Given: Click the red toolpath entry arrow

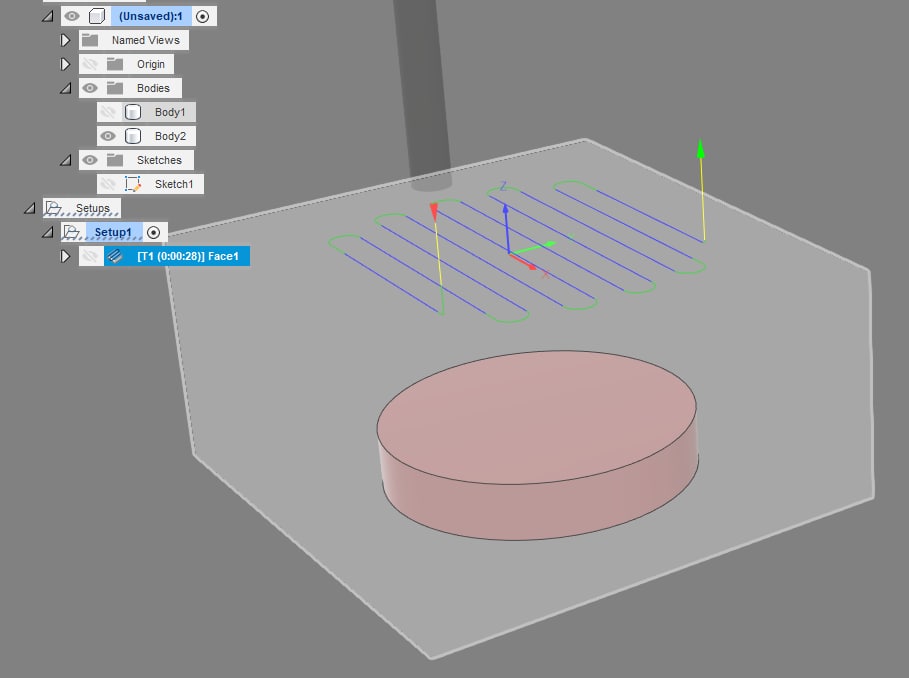Looking at the screenshot, I should (x=434, y=212).
